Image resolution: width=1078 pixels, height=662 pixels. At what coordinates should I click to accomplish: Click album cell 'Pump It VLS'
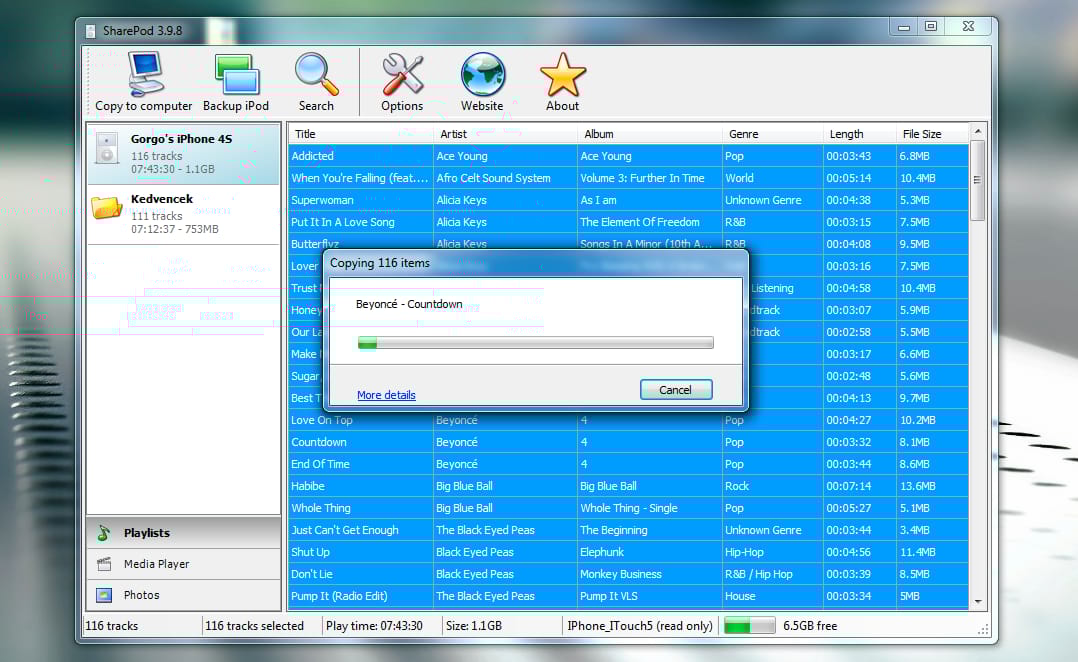609,596
